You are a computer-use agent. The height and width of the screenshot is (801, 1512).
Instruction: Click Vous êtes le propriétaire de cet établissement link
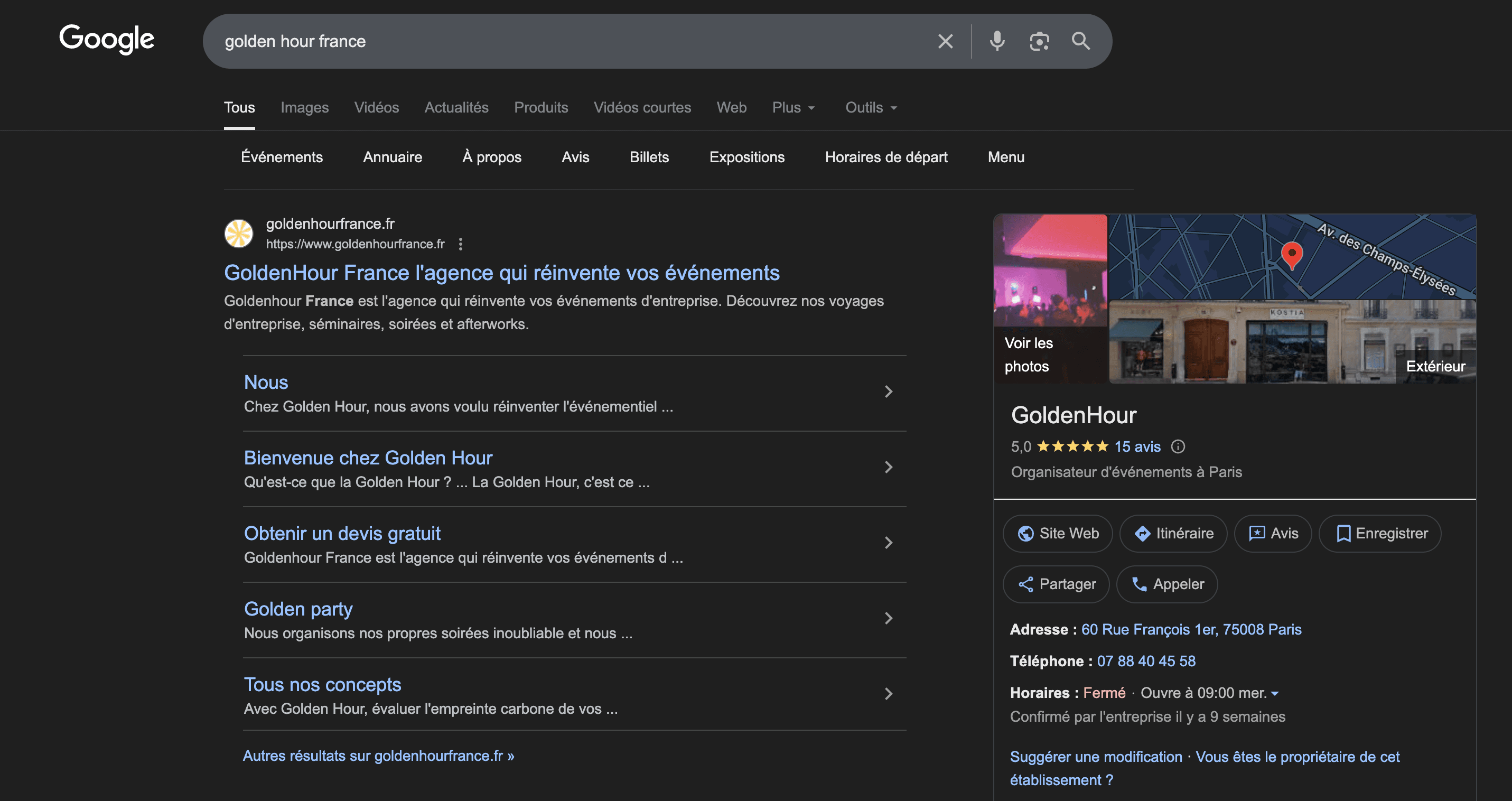pyautogui.click(x=1205, y=769)
